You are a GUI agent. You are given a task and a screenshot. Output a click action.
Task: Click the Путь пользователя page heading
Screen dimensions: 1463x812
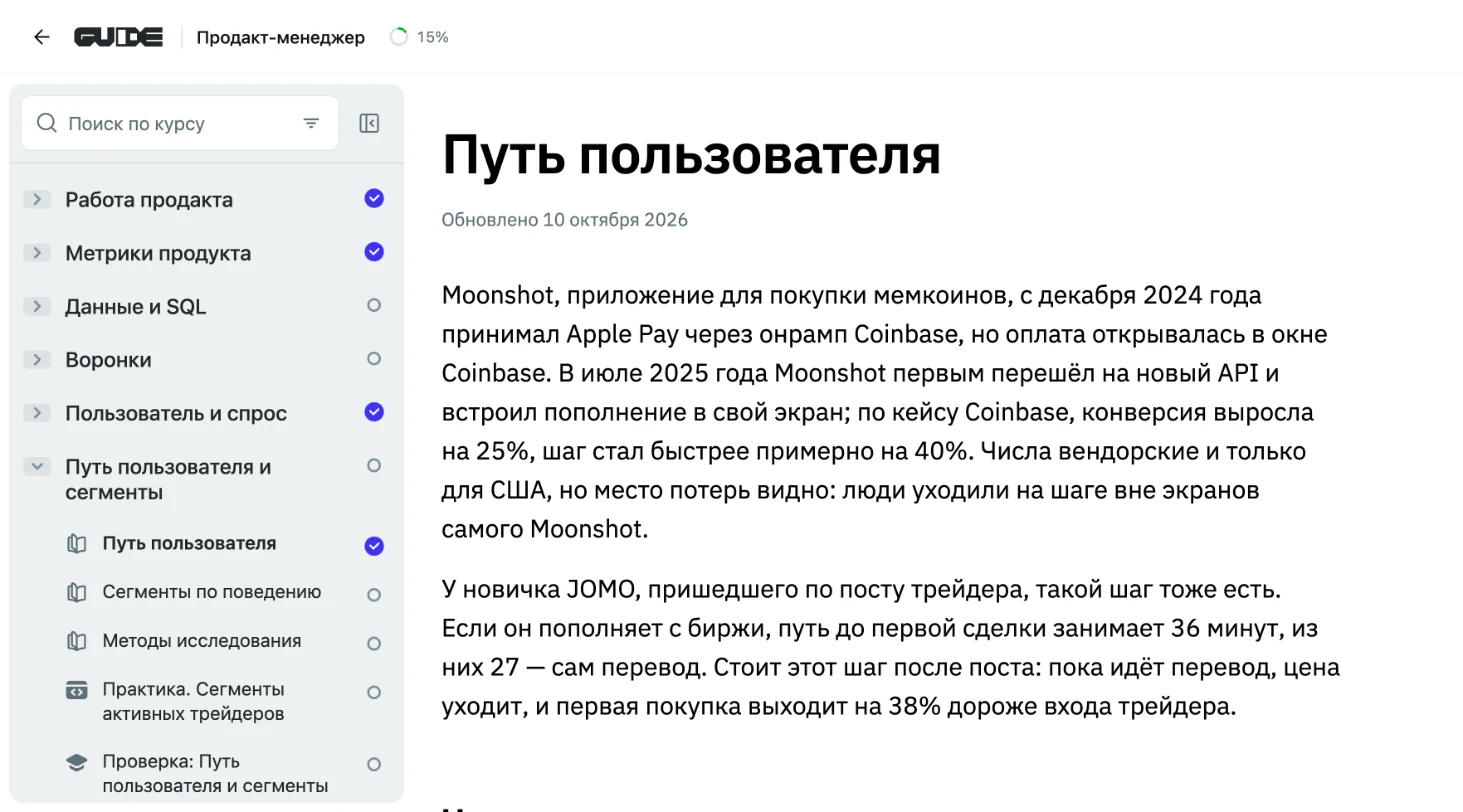click(x=691, y=155)
